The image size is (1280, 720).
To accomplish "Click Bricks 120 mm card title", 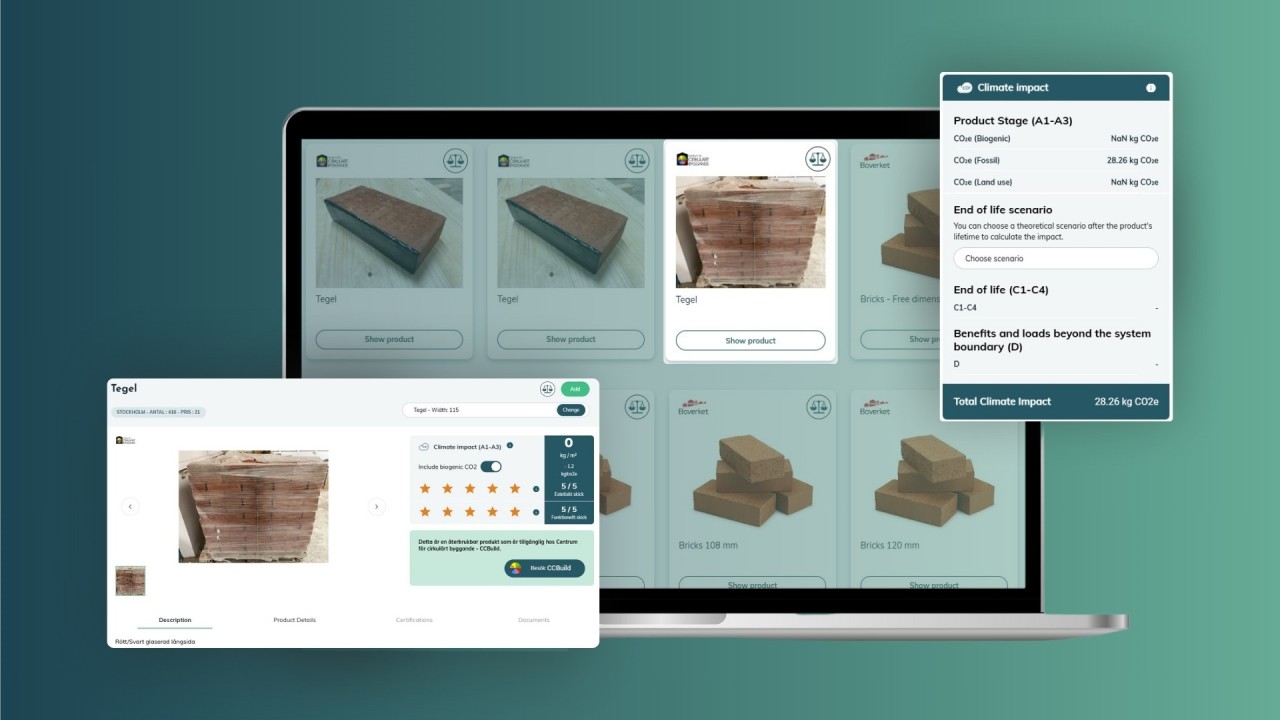I will pyautogui.click(x=889, y=545).
